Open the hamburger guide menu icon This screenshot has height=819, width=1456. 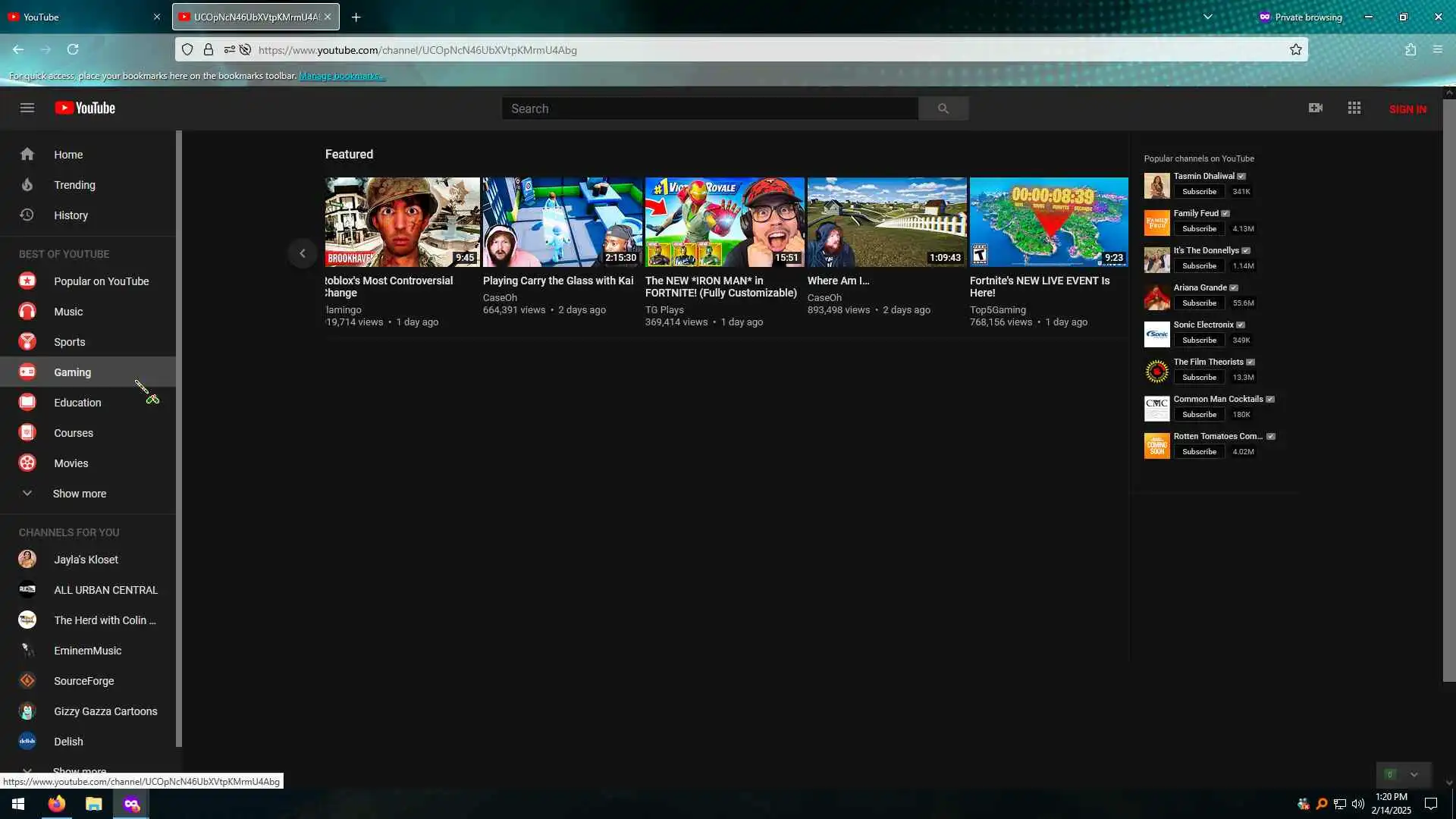(x=27, y=108)
